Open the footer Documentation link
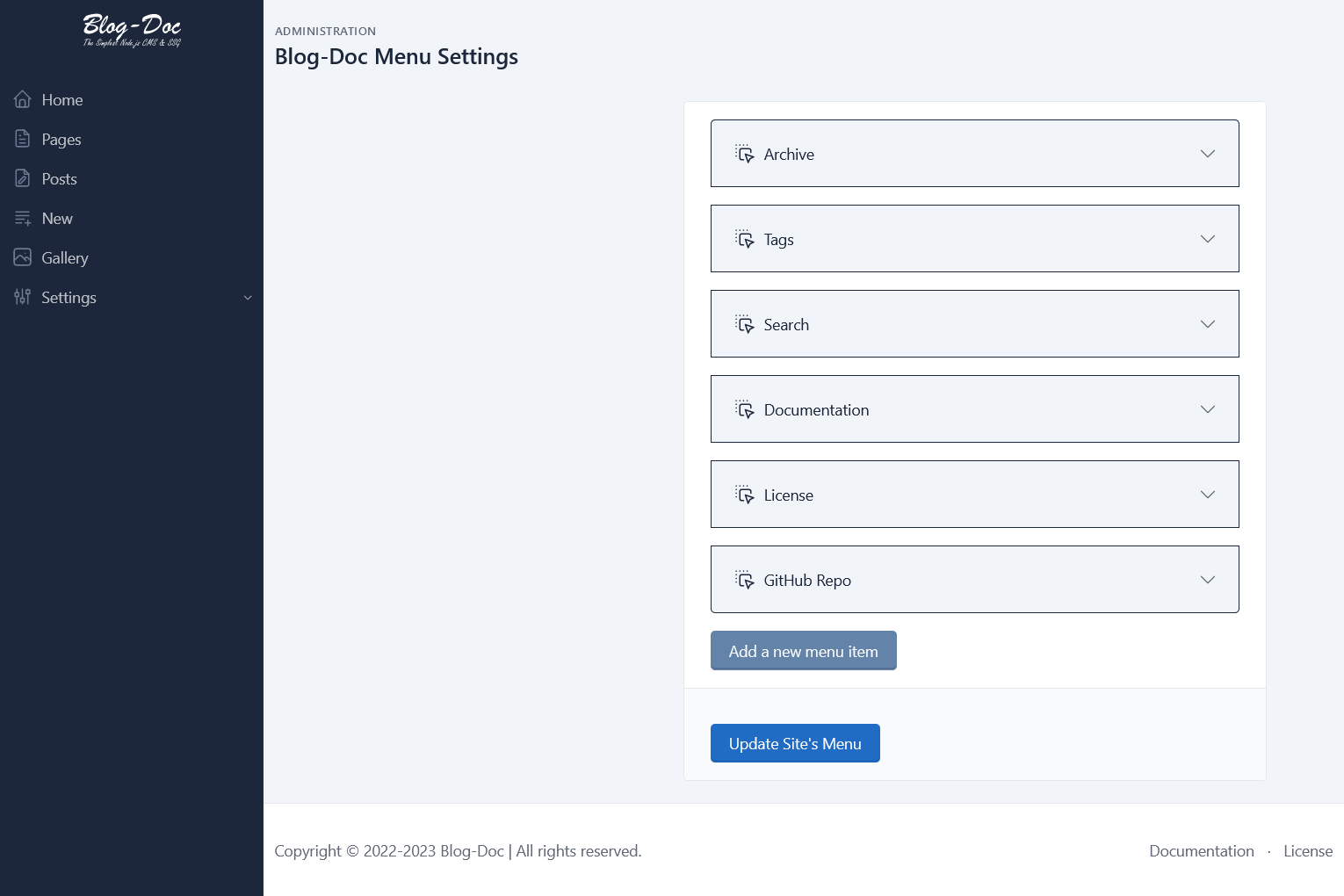This screenshot has width=1344, height=896. [1202, 850]
